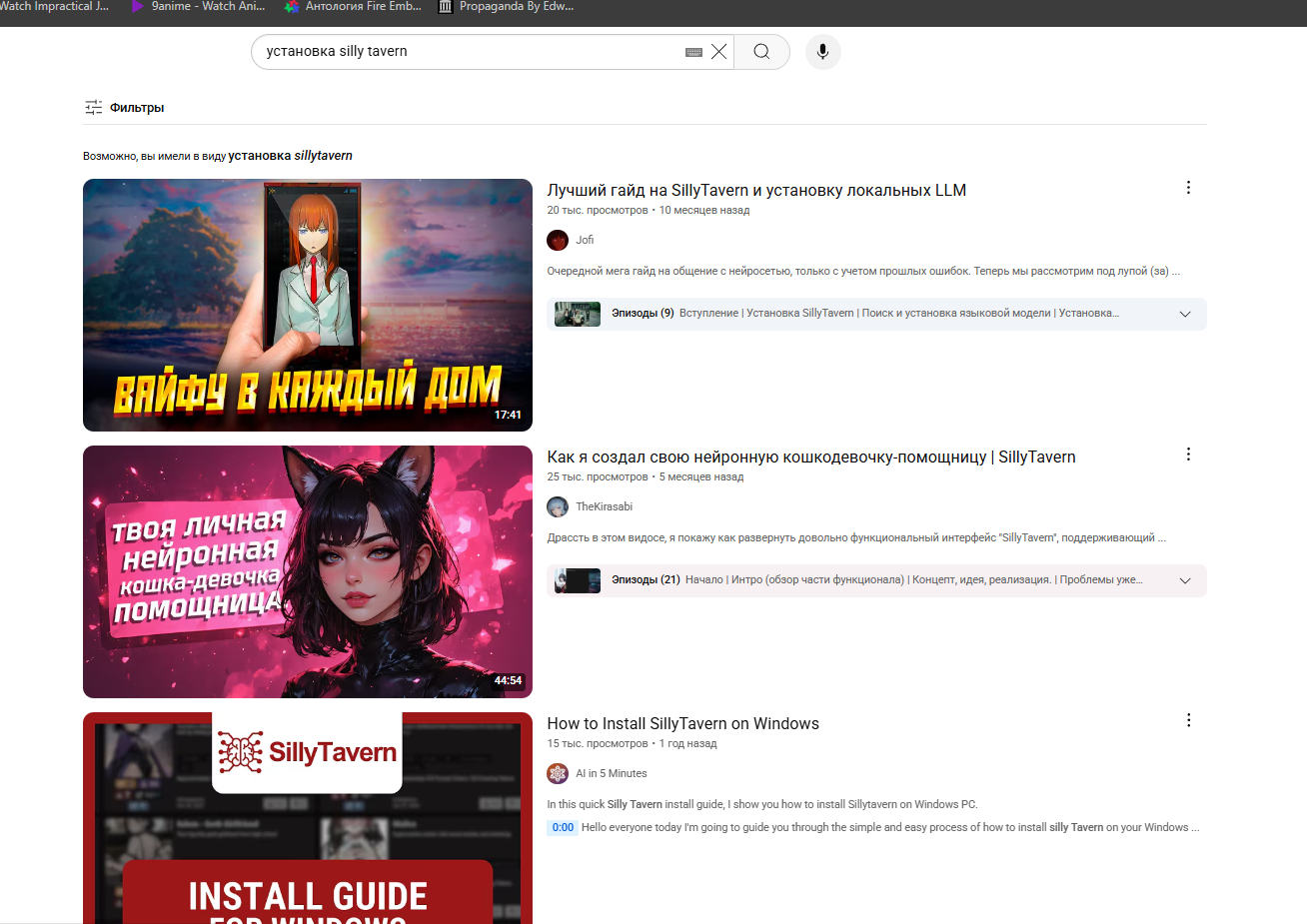Expand episodes list for кошкодевочку video
Viewport: 1307px width, 924px height.
click(1185, 580)
